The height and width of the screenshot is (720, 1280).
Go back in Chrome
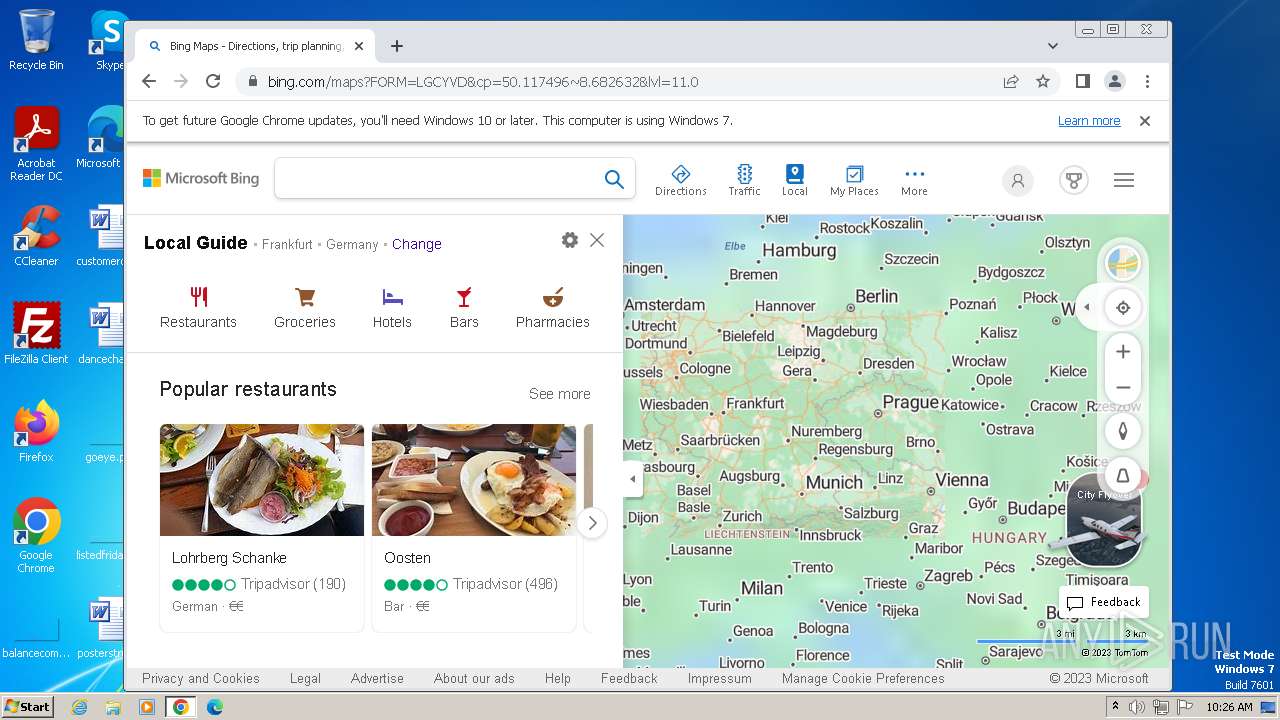pos(149,82)
